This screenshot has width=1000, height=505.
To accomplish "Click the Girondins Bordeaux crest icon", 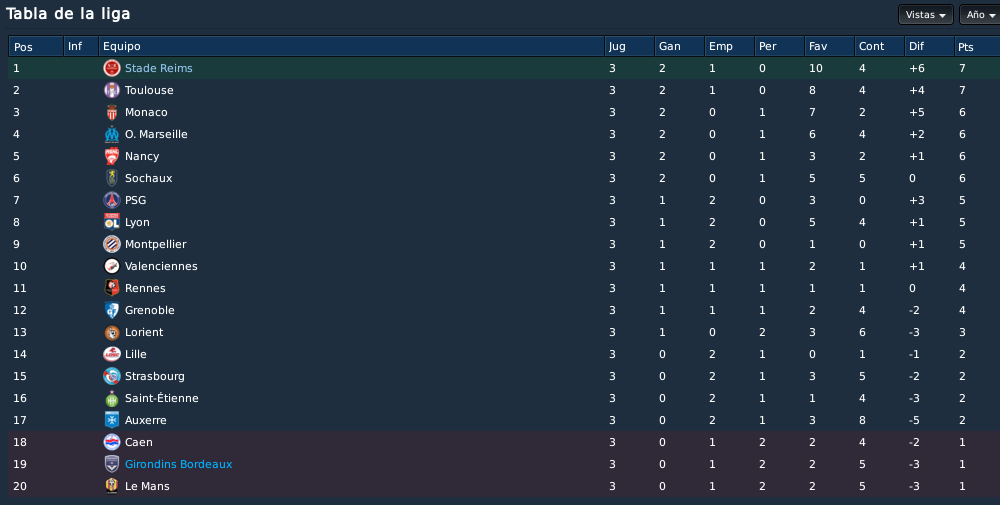I will (112, 464).
